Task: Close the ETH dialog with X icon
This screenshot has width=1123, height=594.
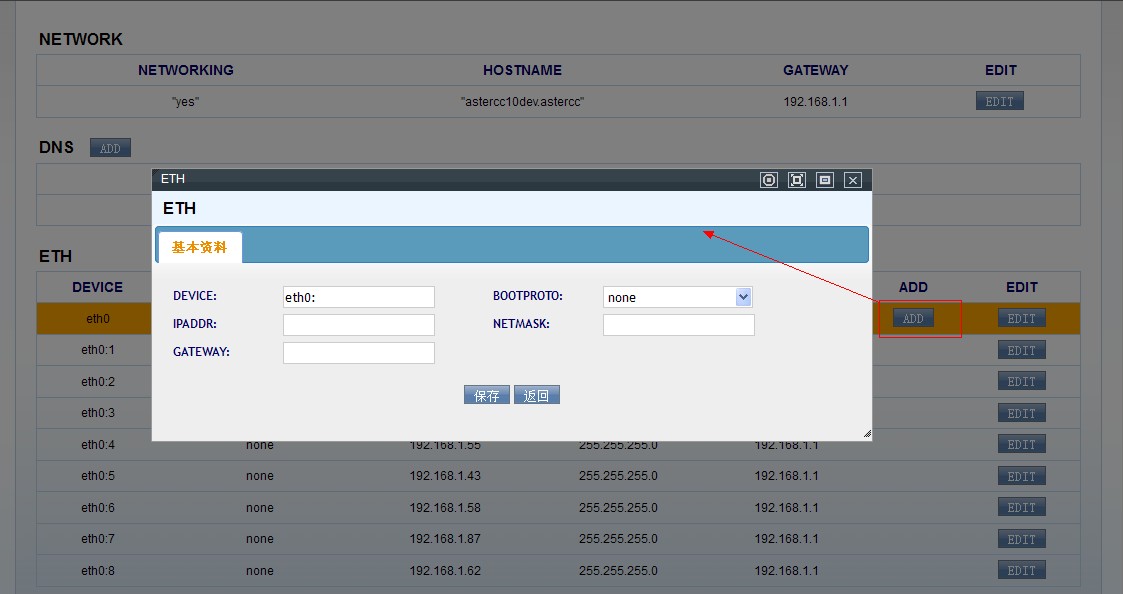Action: coord(853,180)
